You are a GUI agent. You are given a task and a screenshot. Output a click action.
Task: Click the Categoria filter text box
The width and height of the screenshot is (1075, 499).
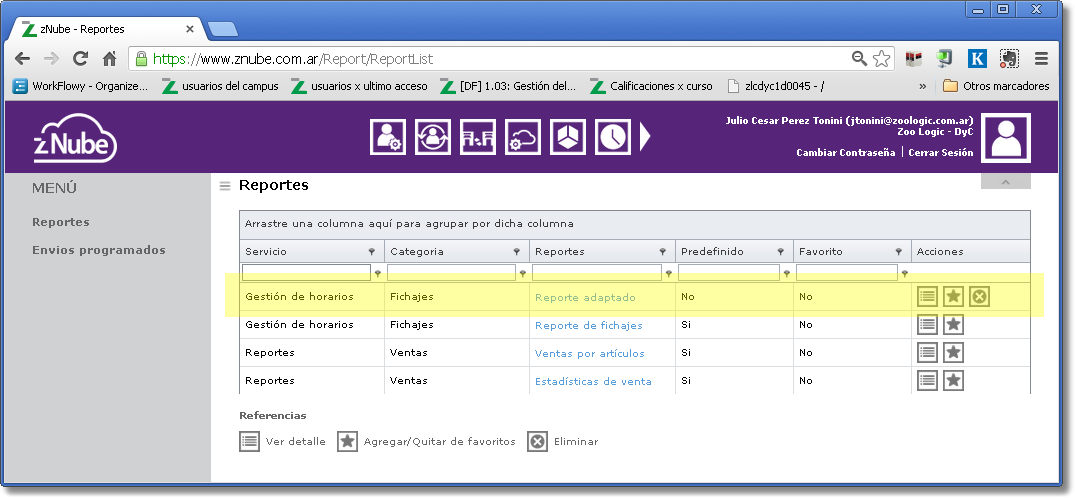click(x=451, y=272)
